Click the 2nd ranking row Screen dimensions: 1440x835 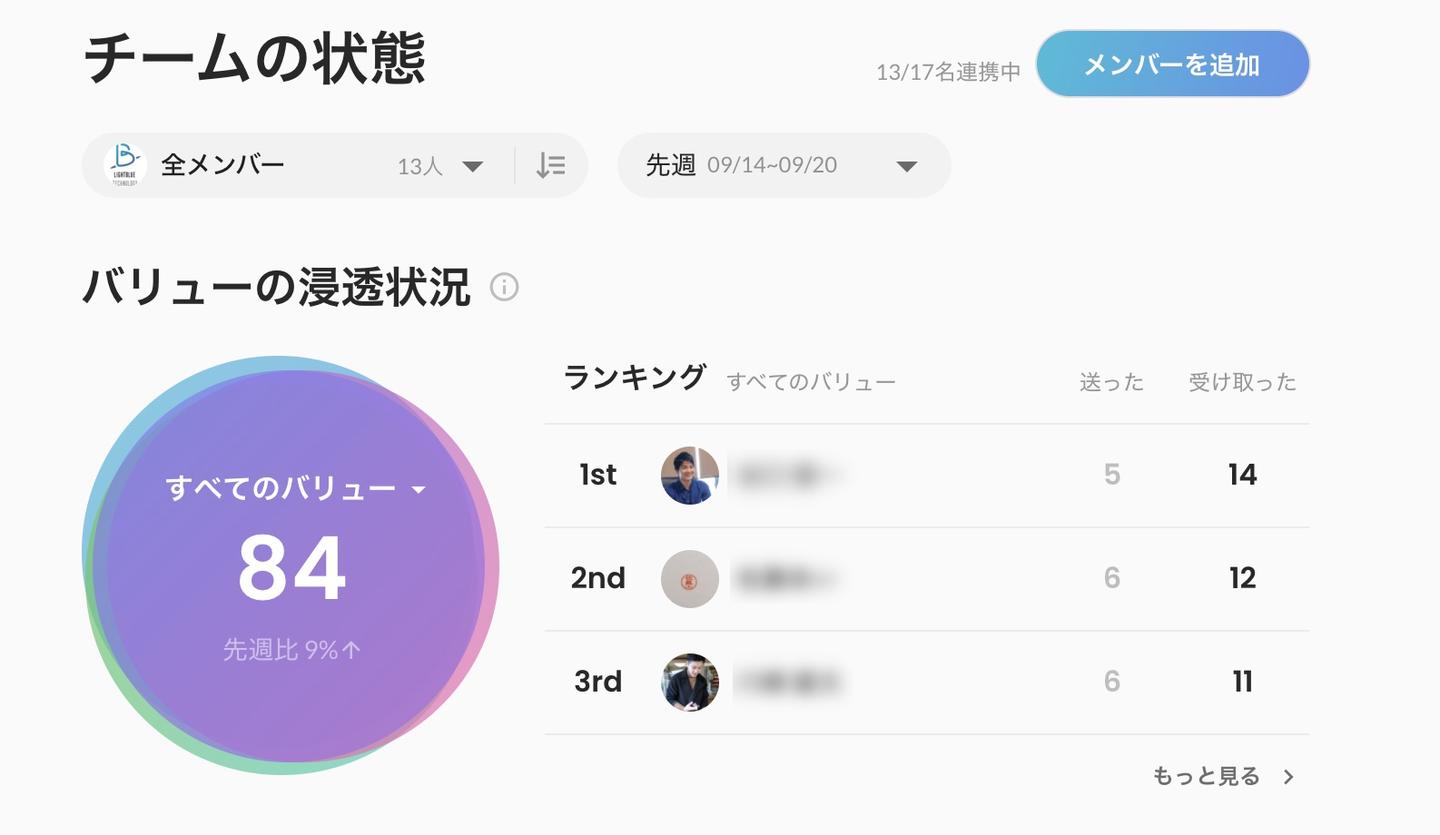(x=925, y=579)
